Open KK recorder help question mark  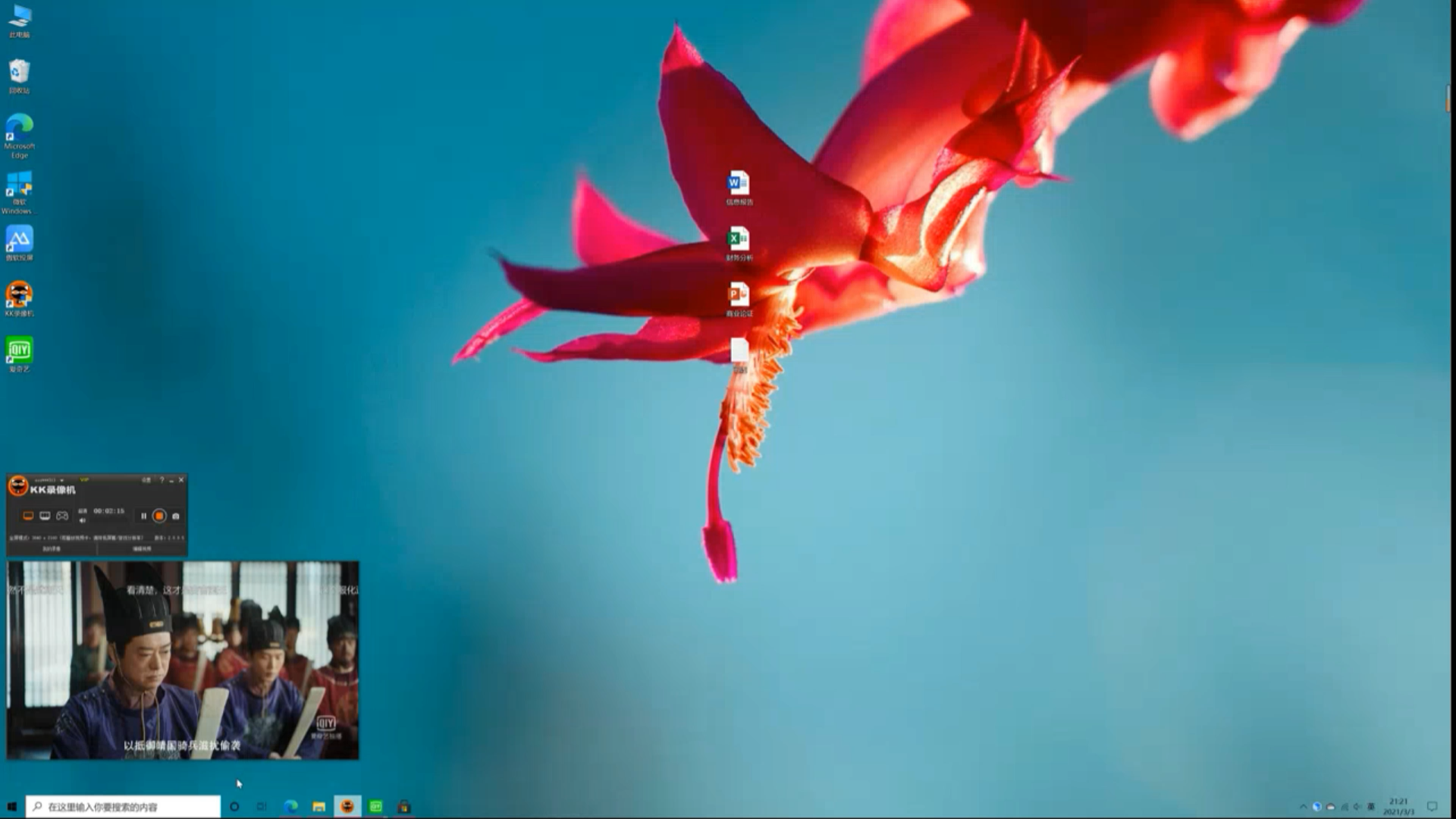click(x=162, y=480)
